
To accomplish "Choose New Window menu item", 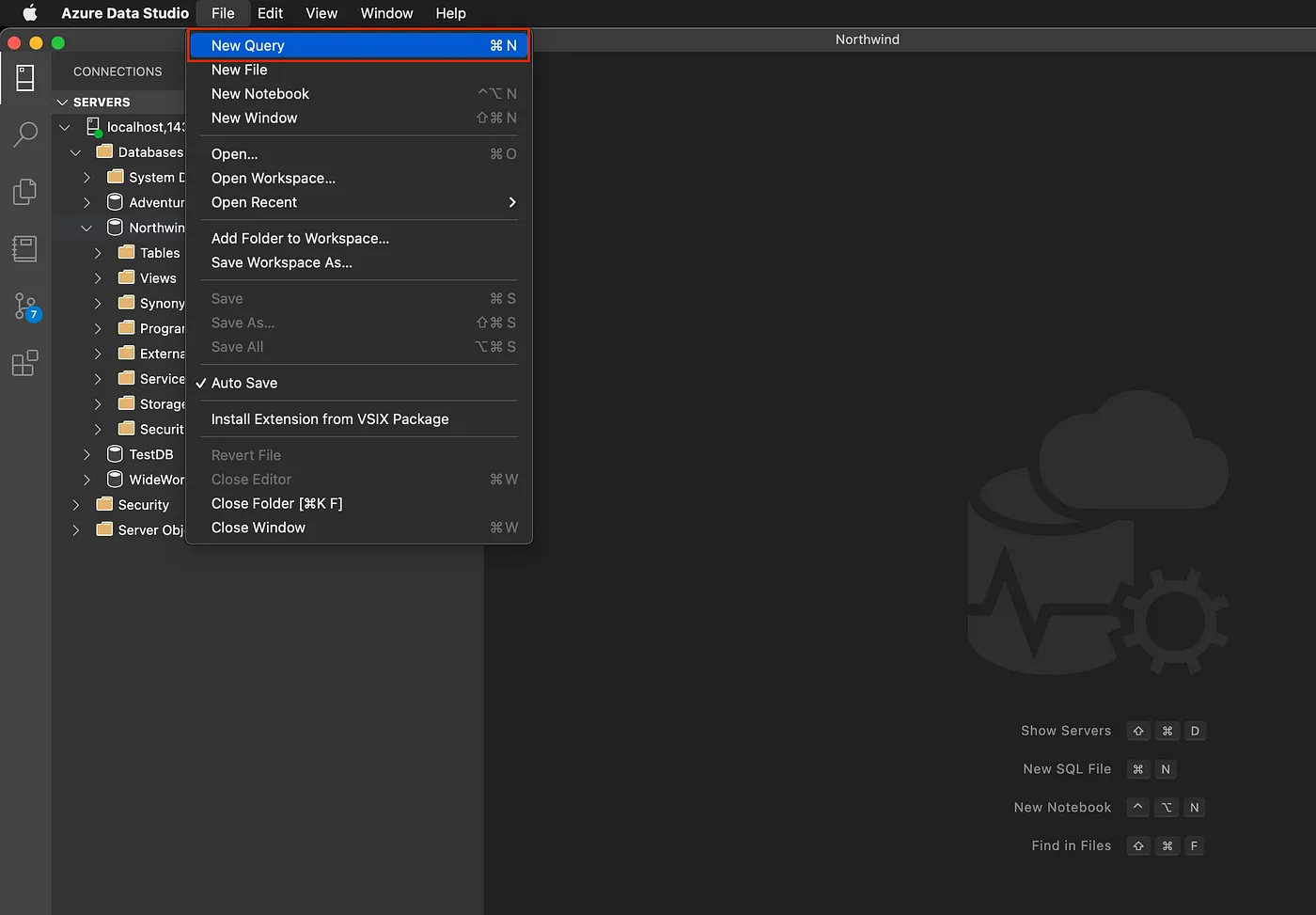I will point(359,118).
